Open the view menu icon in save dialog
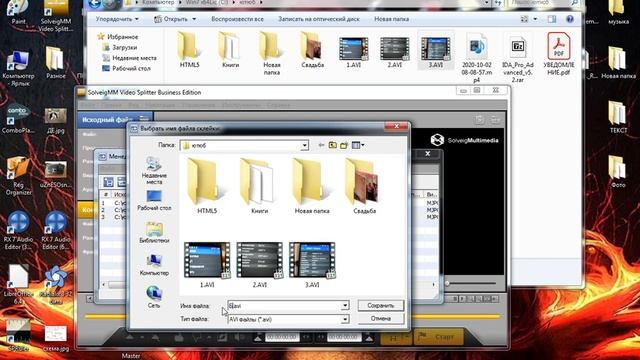This screenshot has width=640, height=360. coord(358,145)
